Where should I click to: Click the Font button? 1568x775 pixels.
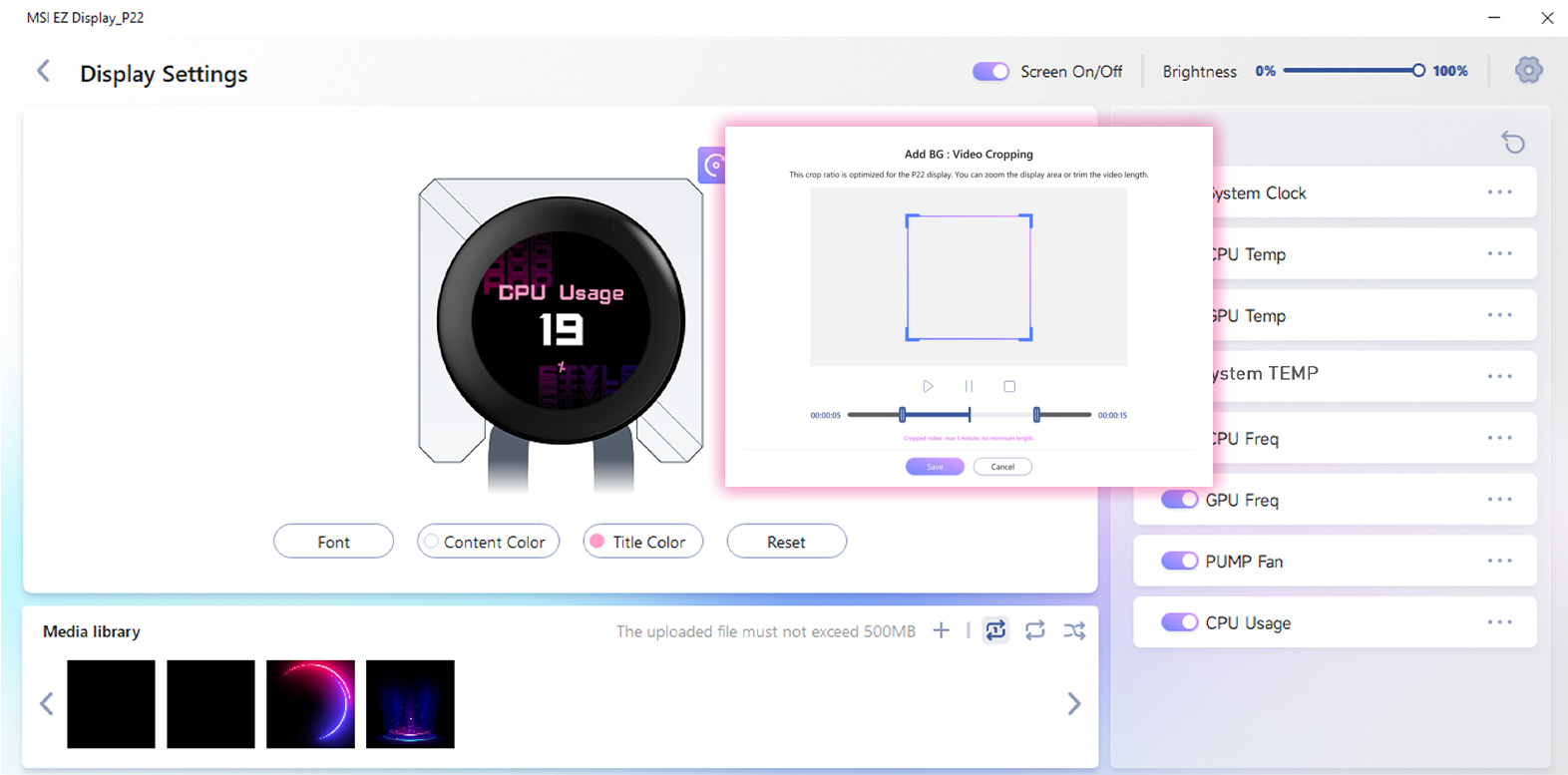[x=333, y=542]
